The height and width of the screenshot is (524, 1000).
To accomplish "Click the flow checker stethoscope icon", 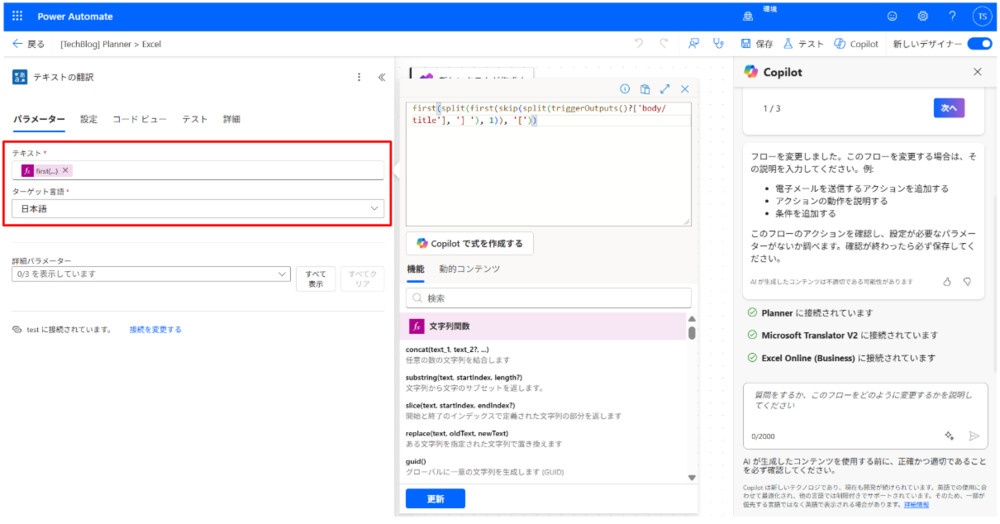I will pyautogui.click(x=717, y=44).
